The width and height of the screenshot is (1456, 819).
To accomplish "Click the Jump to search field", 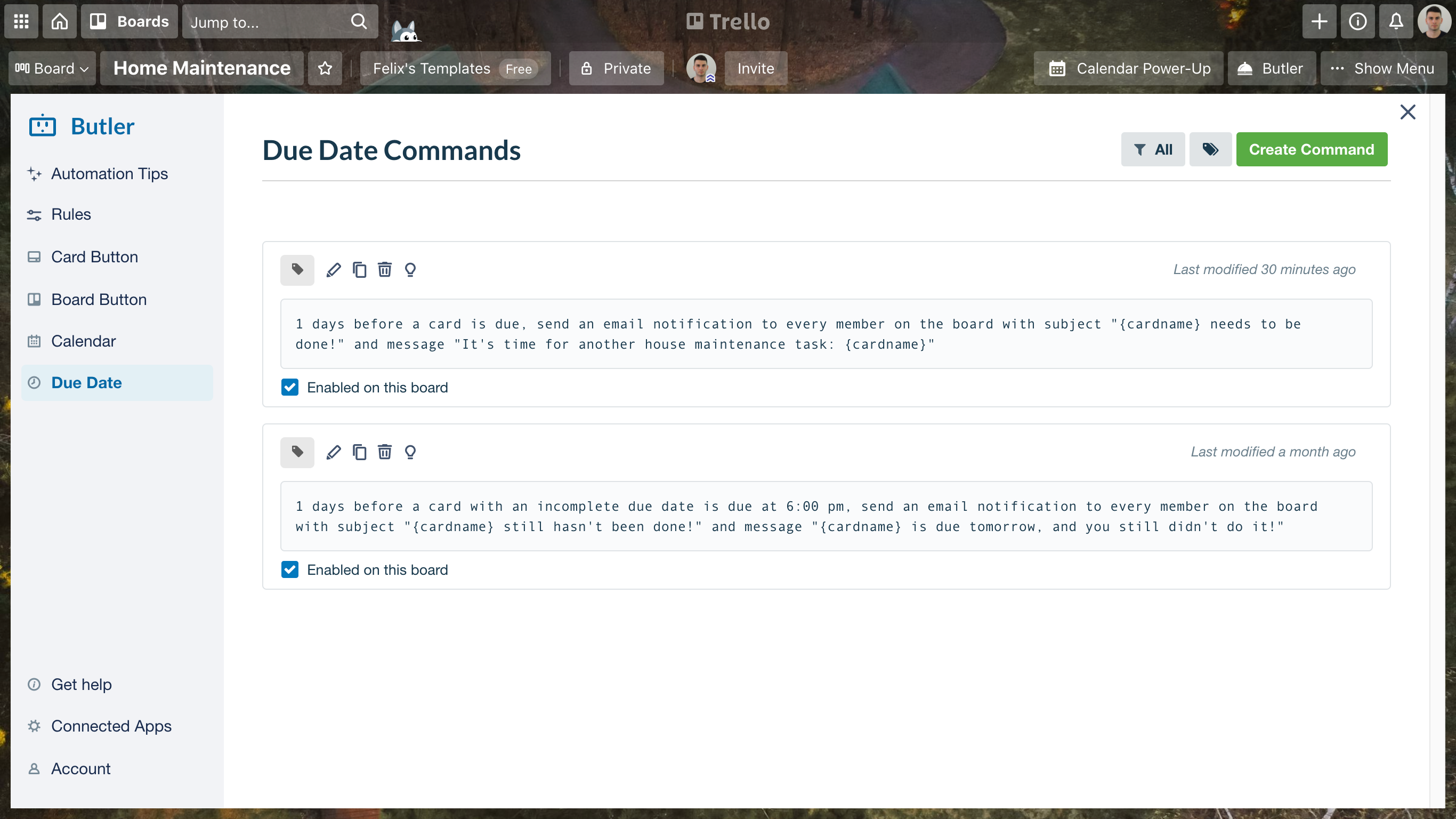I will (x=280, y=21).
